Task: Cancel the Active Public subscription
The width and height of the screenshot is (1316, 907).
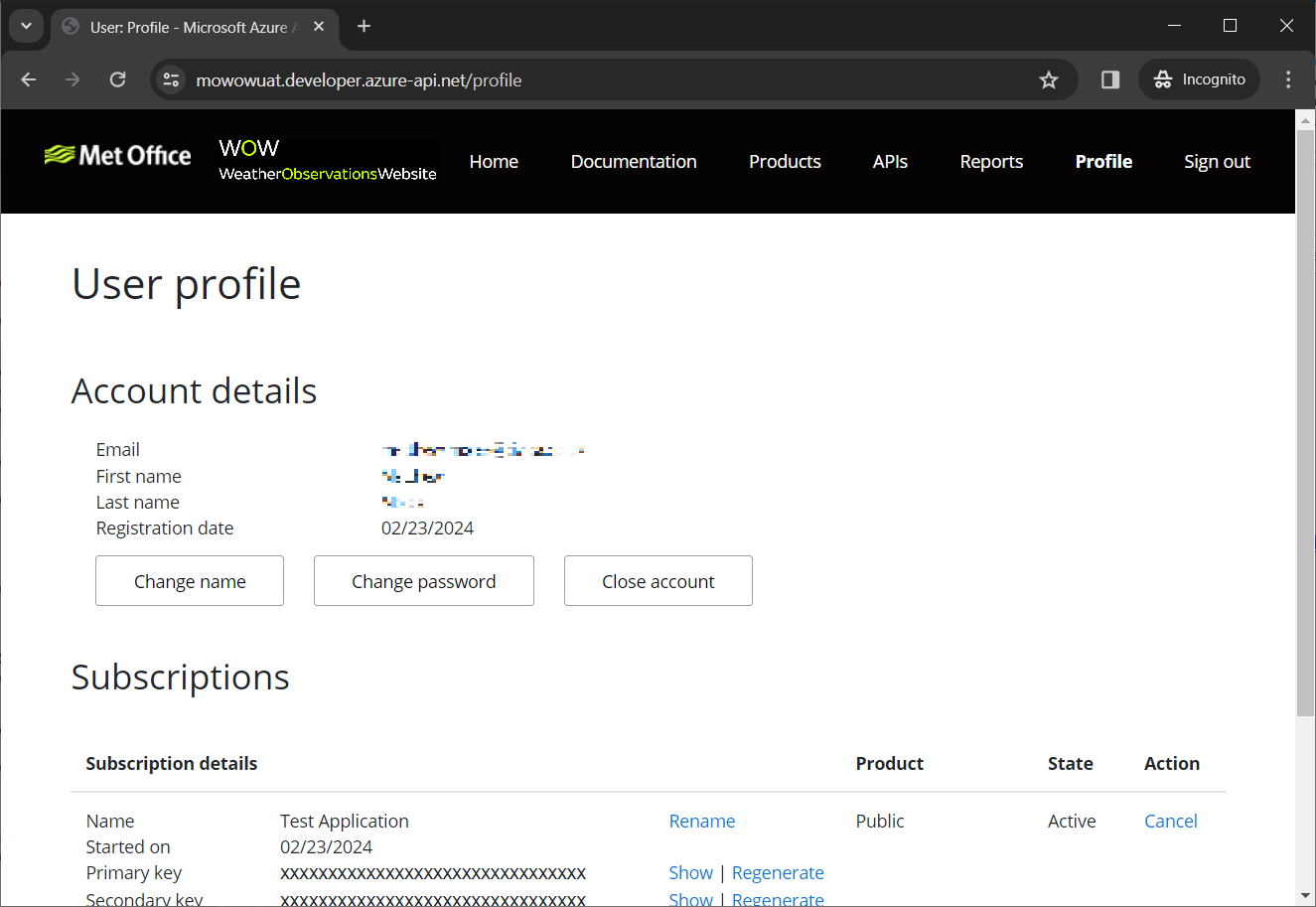Action: click(1170, 821)
